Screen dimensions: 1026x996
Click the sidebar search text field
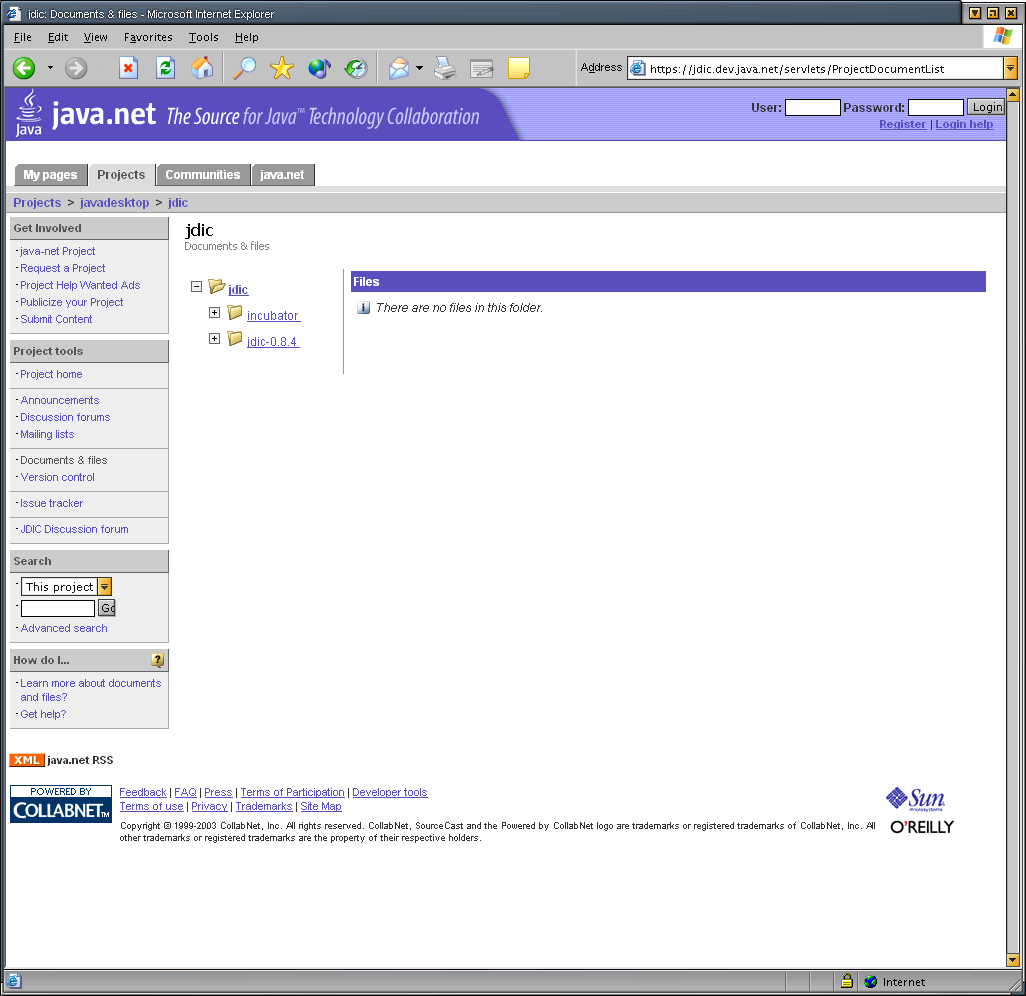pyautogui.click(x=58, y=608)
